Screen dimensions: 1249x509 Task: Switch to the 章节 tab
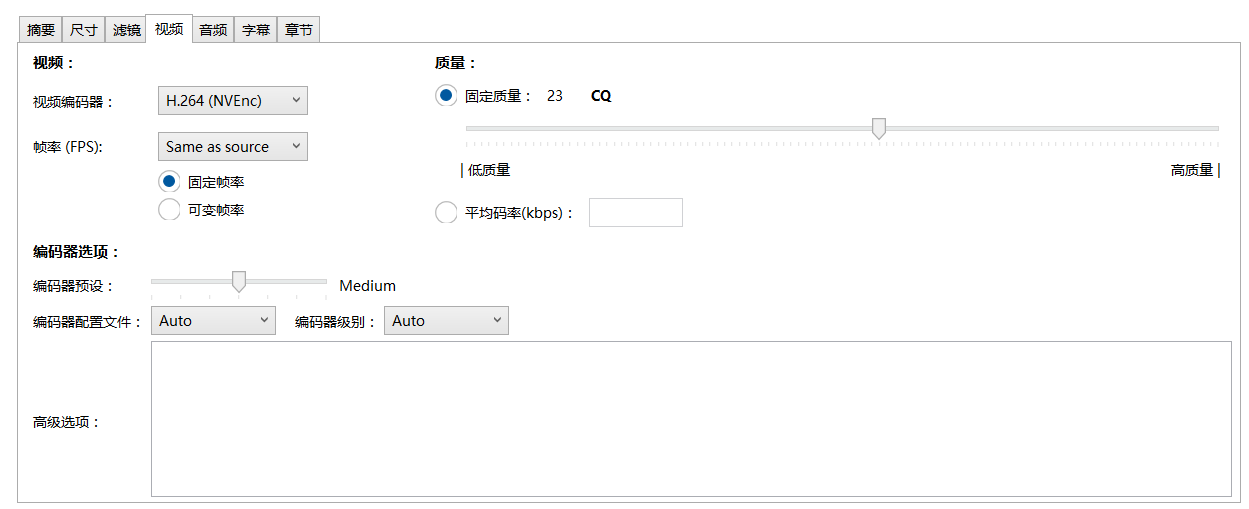298,30
